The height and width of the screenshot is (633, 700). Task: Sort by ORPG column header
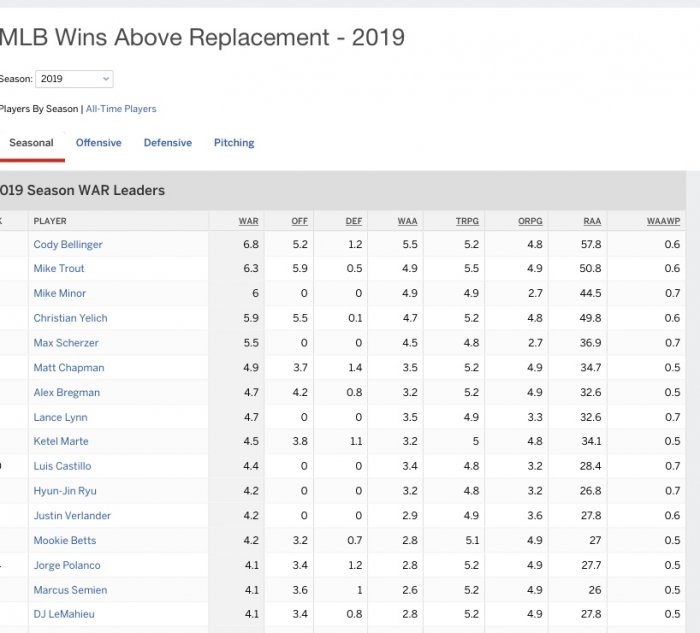pos(530,221)
